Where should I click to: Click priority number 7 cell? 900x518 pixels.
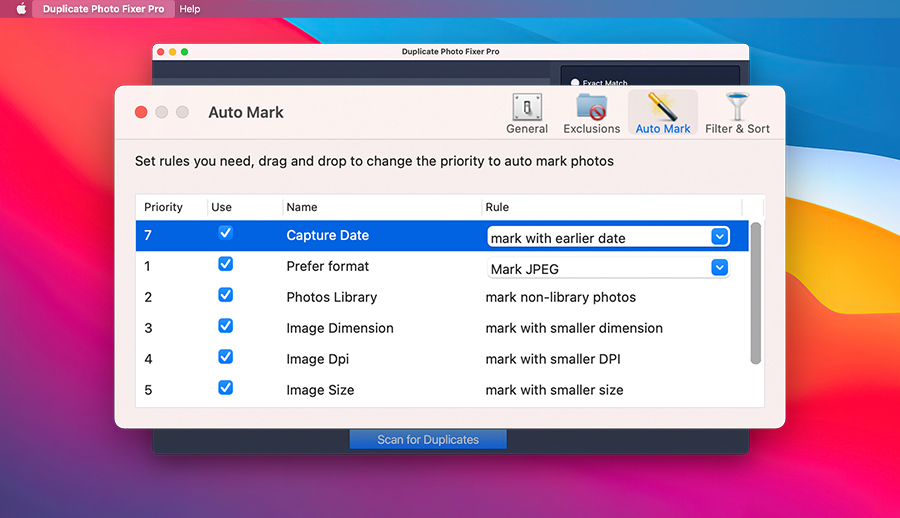click(148, 235)
